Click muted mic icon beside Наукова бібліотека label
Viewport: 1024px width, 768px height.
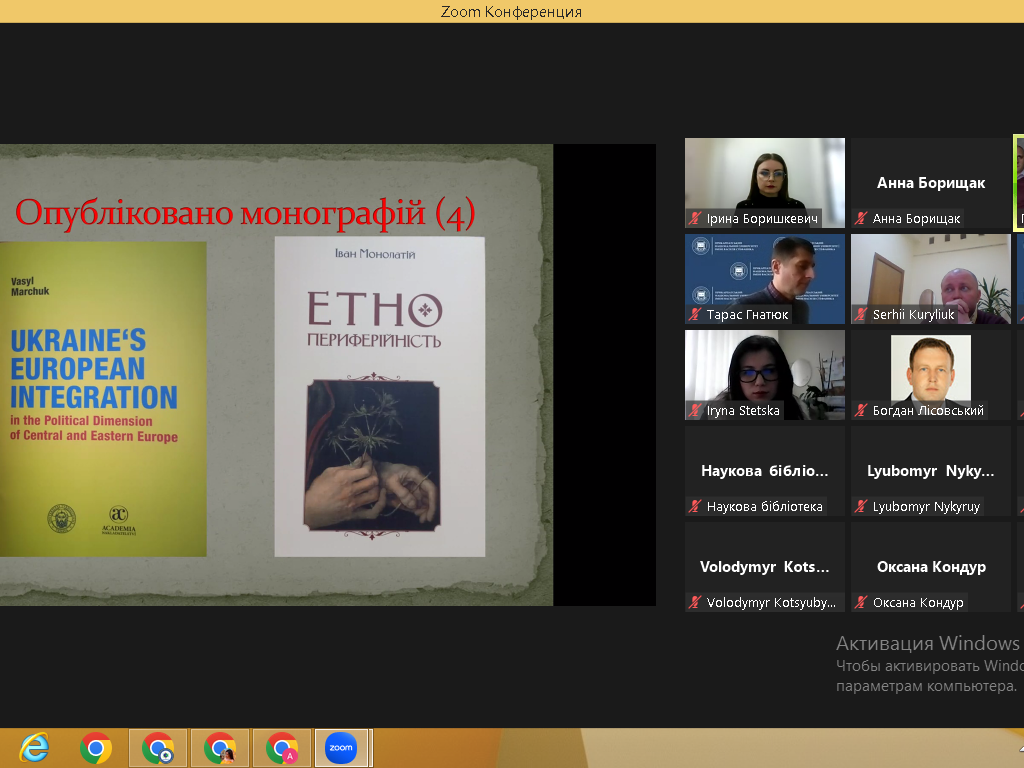coord(695,507)
